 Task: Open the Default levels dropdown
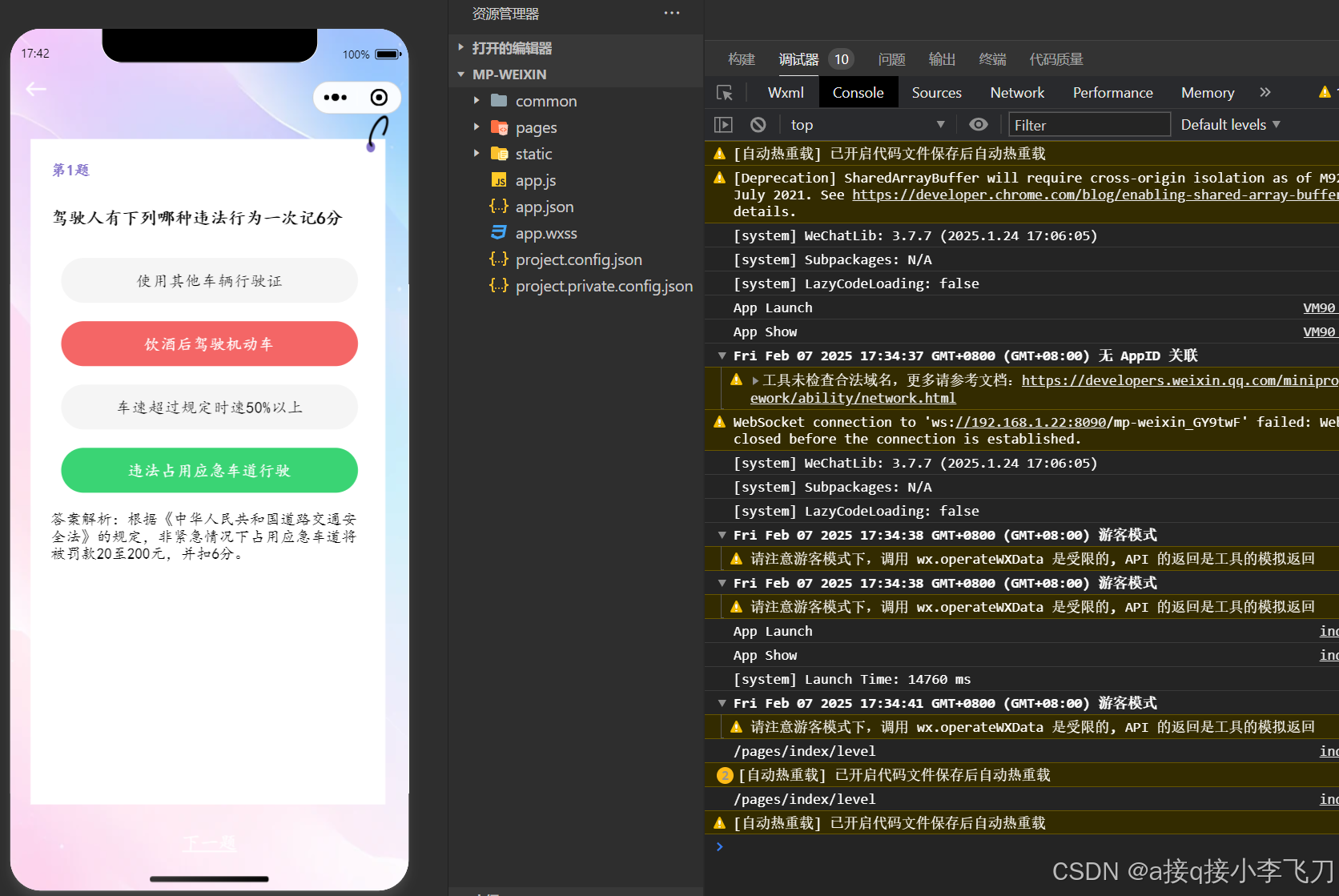pyautogui.click(x=1231, y=125)
